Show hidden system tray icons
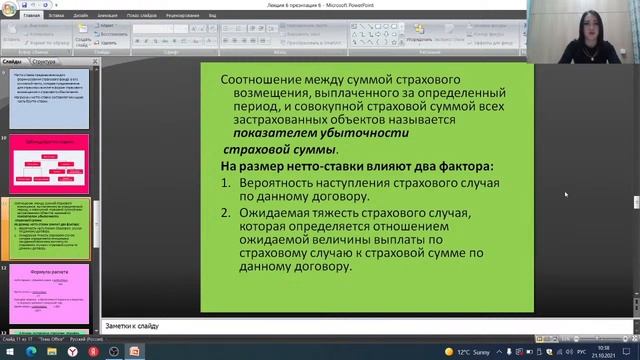Image resolution: width=640 pixels, height=360 pixels. [499, 351]
